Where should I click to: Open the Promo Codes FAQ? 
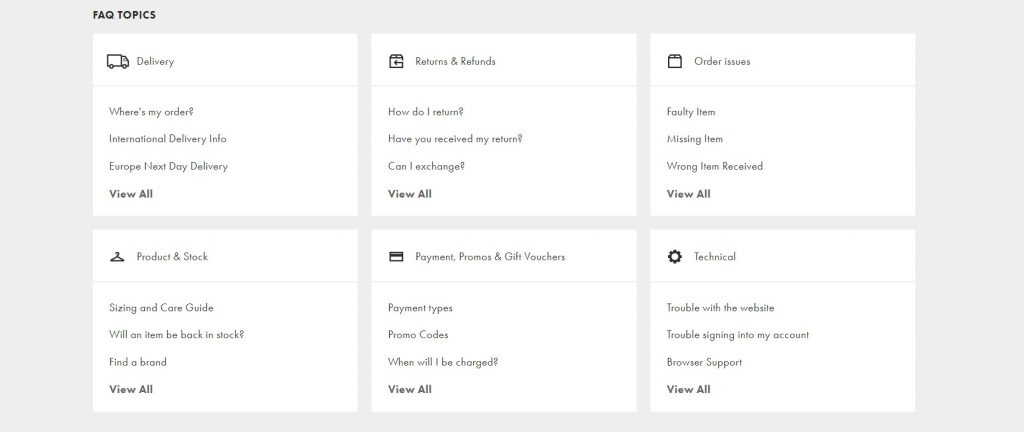(x=418, y=335)
